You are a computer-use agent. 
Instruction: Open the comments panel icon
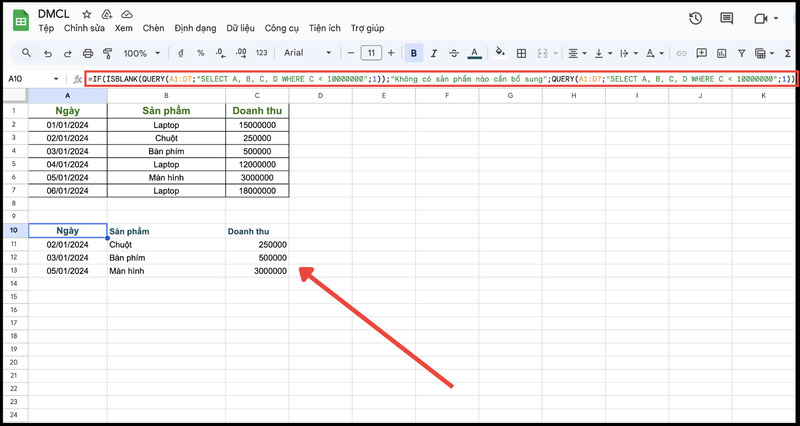(729, 18)
